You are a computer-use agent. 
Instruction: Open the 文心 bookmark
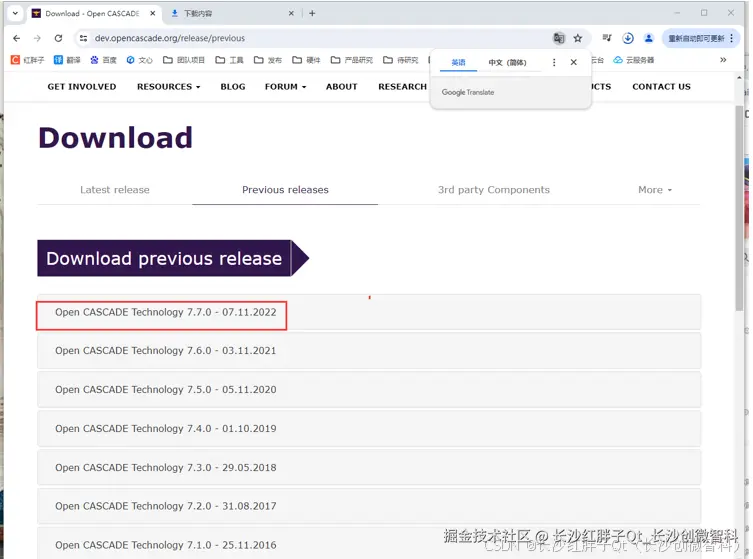tap(139, 60)
